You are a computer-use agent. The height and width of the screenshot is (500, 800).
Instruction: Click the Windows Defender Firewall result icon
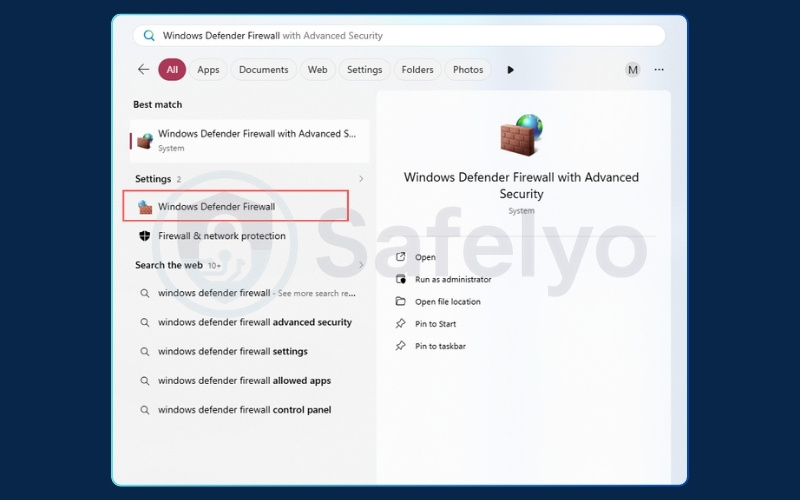pyautogui.click(x=145, y=207)
